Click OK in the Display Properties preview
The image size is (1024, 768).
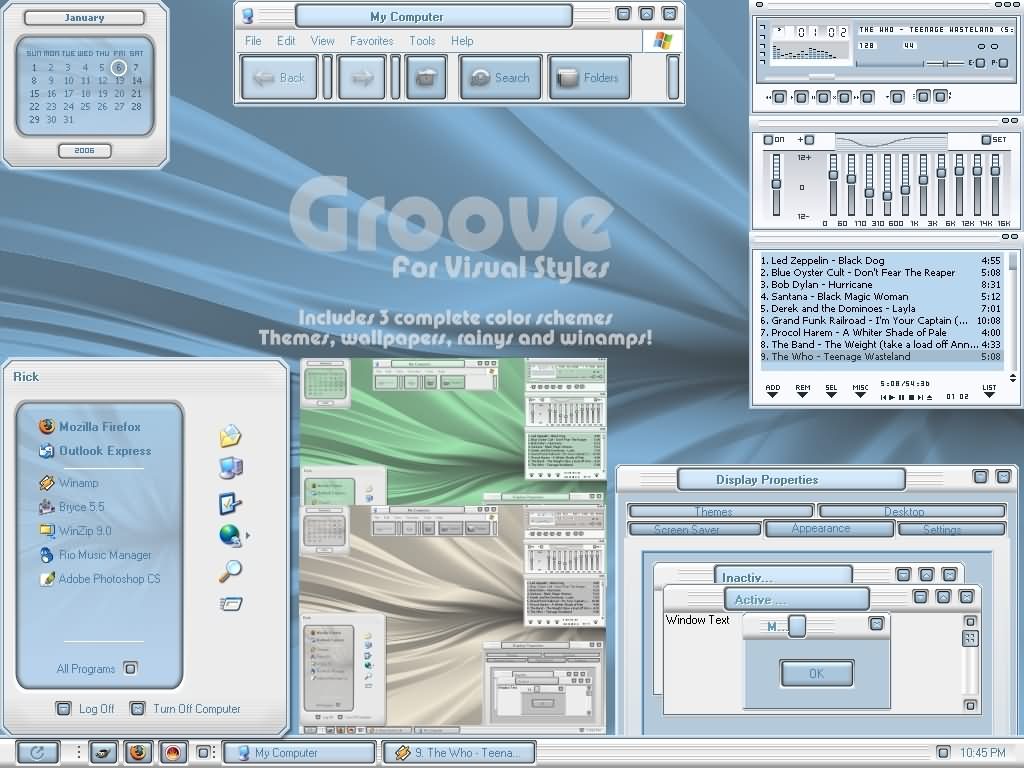816,673
